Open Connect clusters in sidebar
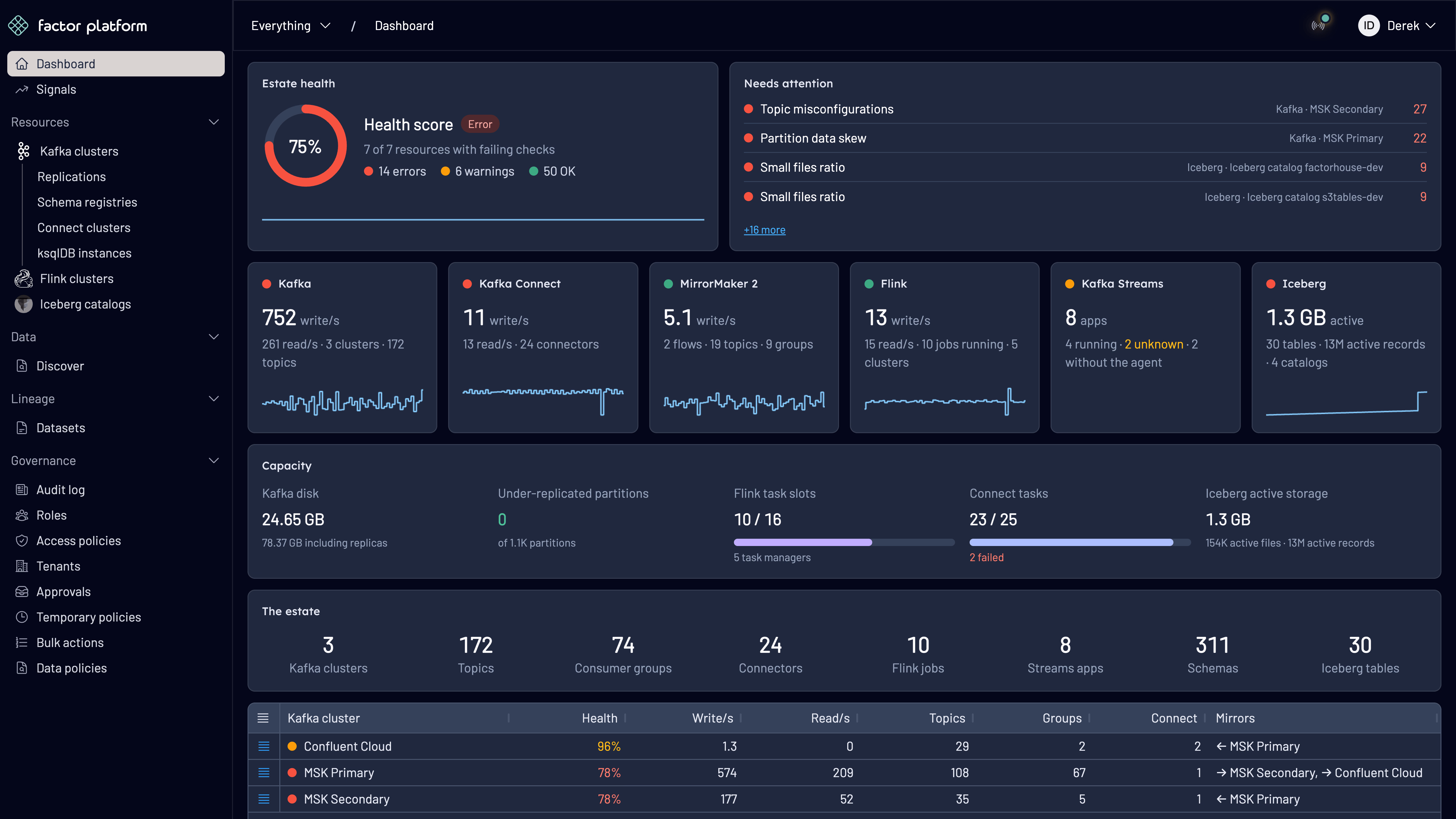Viewport: 1456px width, 819px height. pyautogui.click(x=84, y=227)
